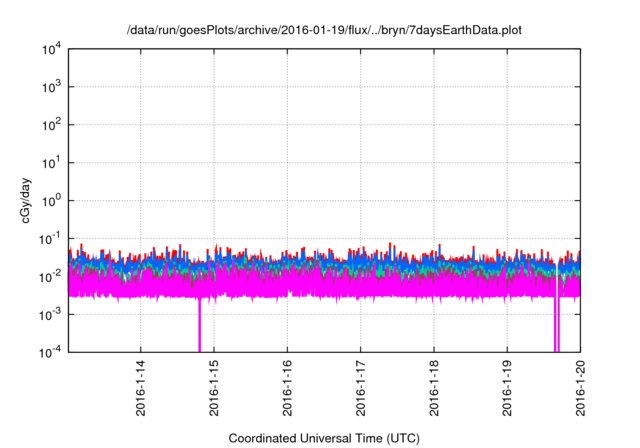This screenshot has height=448, width=640.
Task: Click the 10^0 y-axis tick label
Action: tap(52, 201)
